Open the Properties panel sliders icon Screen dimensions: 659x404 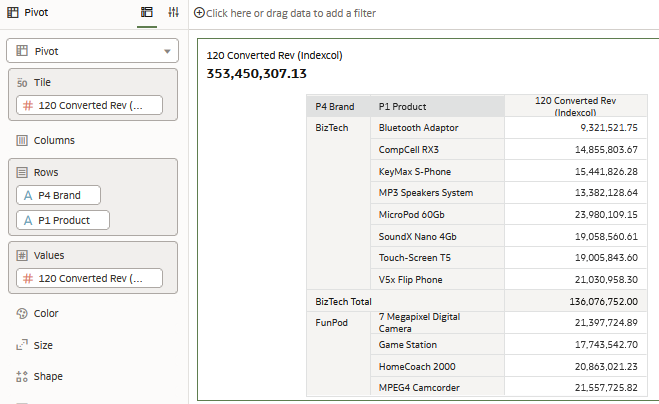coord(173,12)
